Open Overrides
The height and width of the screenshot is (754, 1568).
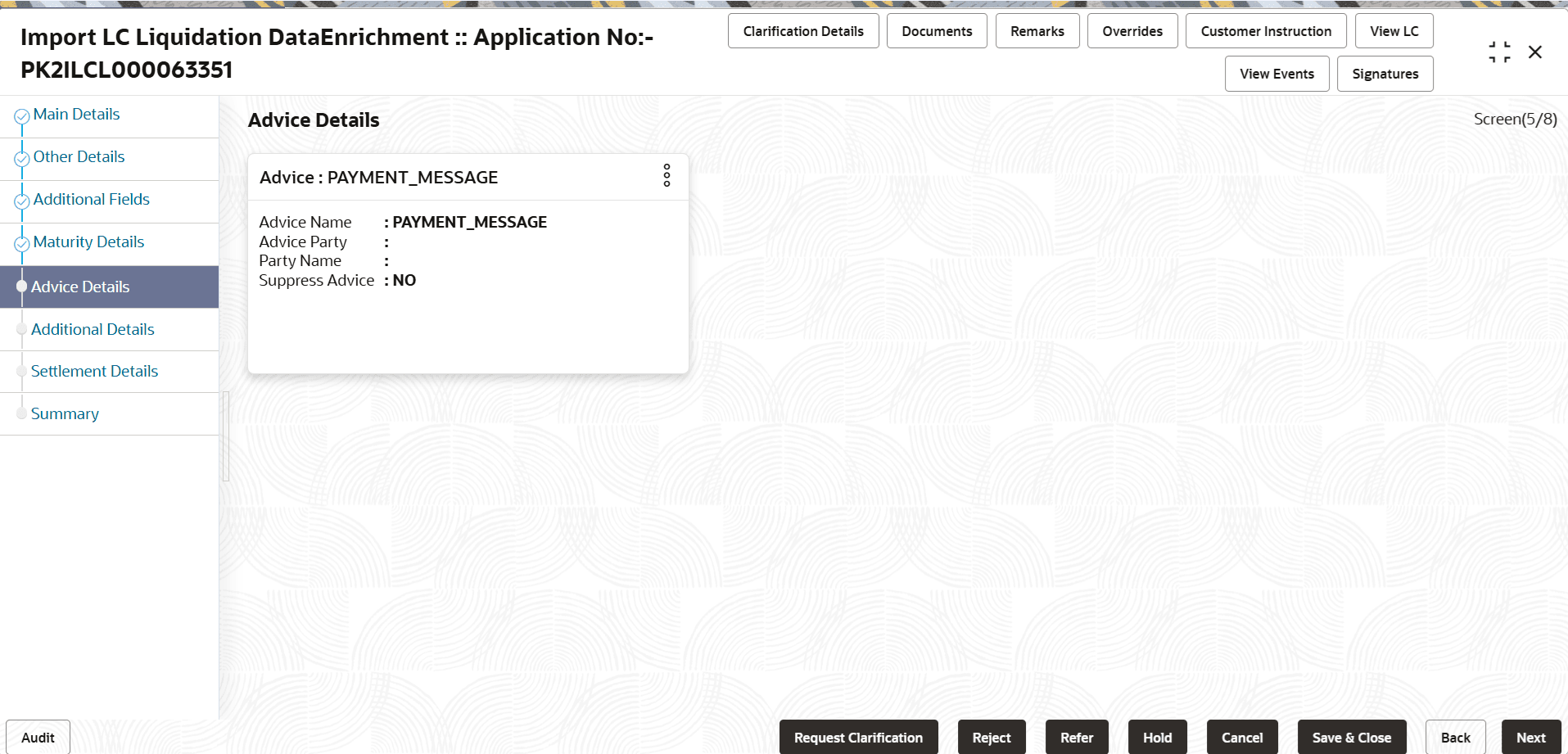click(x=1132, y=31)
